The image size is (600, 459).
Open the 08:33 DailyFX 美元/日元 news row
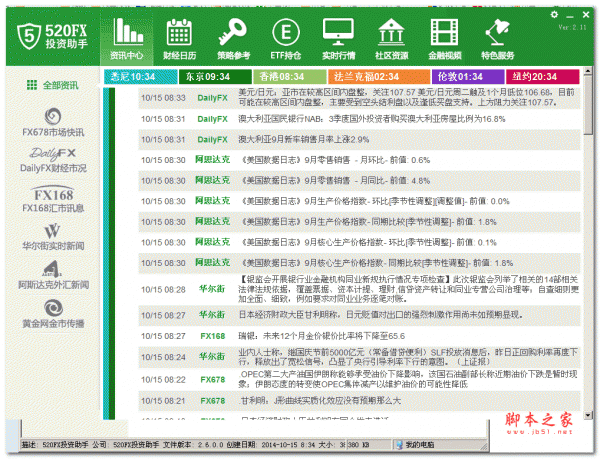[359, 98]
